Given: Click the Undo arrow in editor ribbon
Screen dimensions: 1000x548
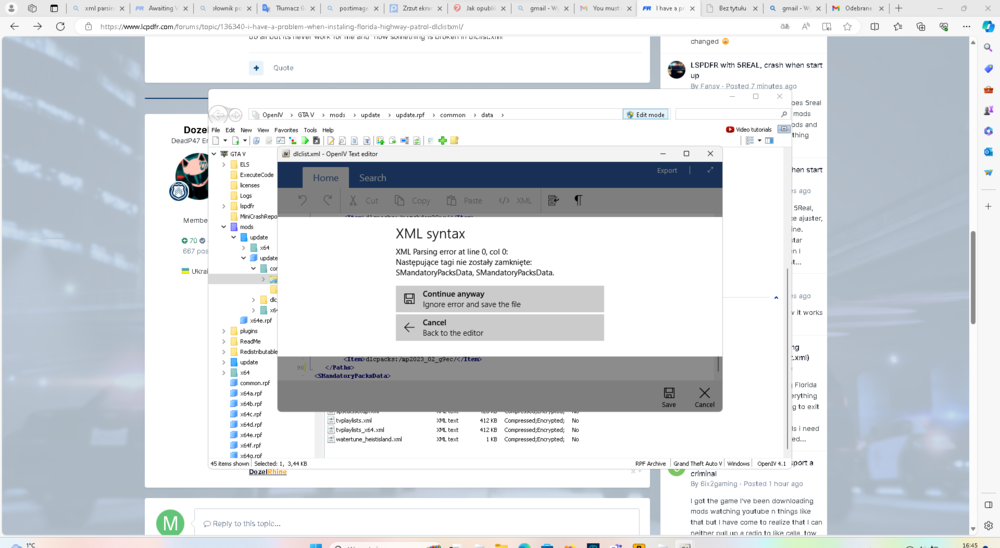Looking at the screenshot, I should (x=302, y=200).
